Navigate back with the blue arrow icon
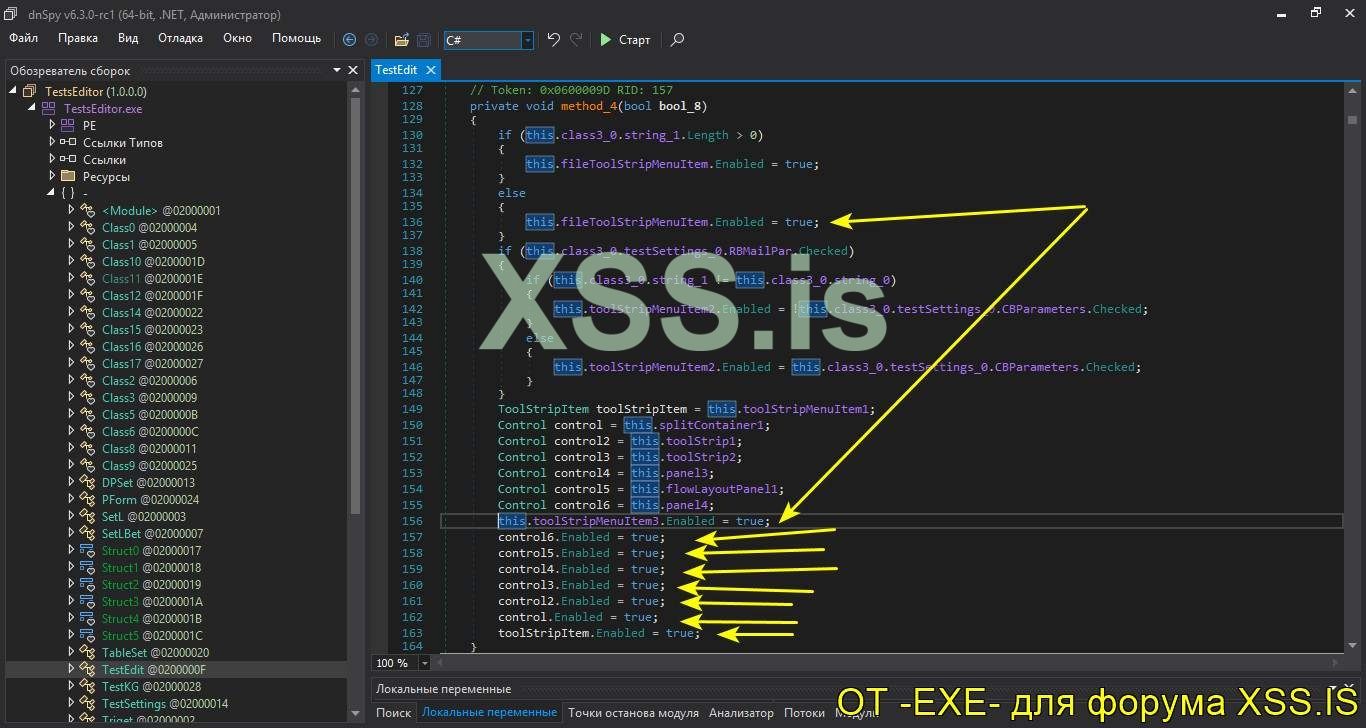This screenshot has height=728, width=1366. (x=349, y=40)
